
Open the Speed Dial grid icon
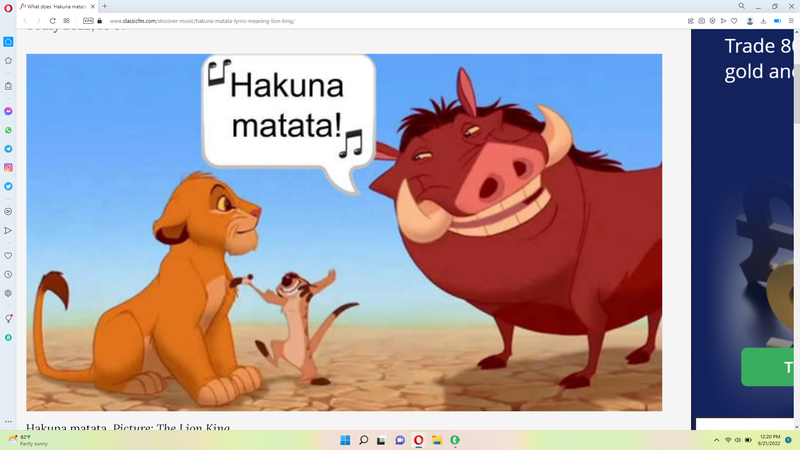point(66,21)
